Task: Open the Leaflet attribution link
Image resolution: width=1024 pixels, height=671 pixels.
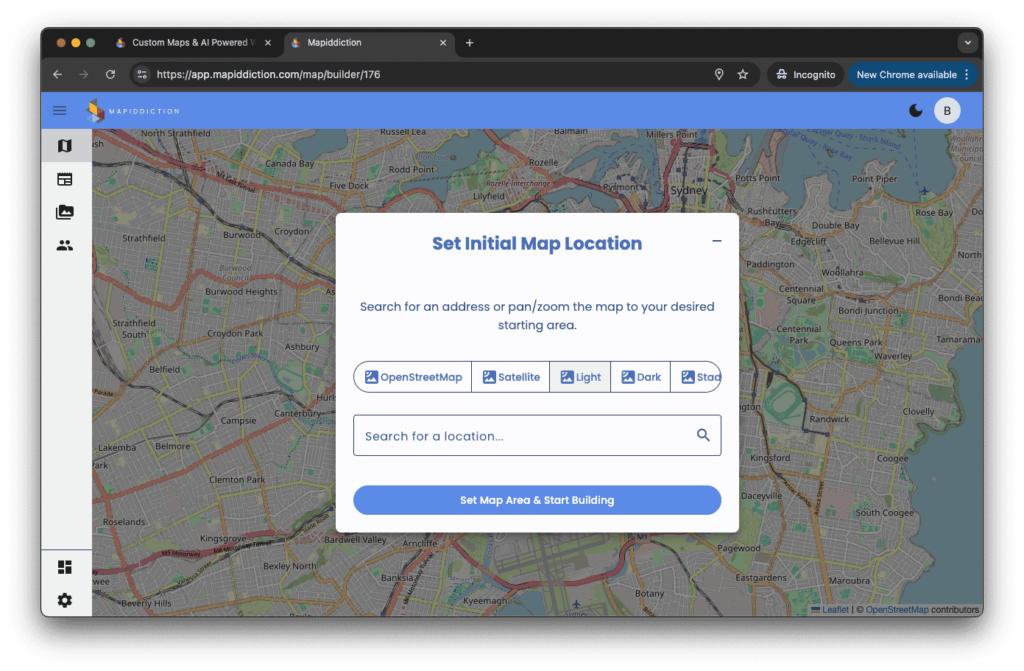Action: click(834, 609)
